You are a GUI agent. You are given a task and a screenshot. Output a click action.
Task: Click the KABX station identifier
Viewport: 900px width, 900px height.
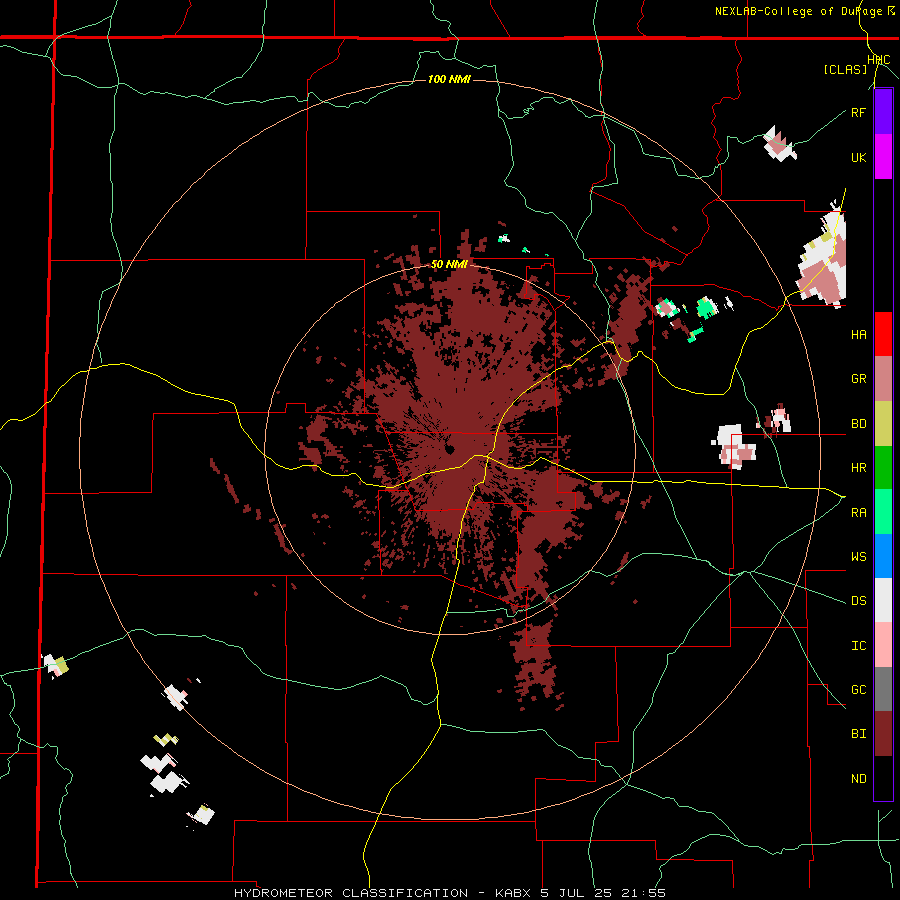[513, 893]
